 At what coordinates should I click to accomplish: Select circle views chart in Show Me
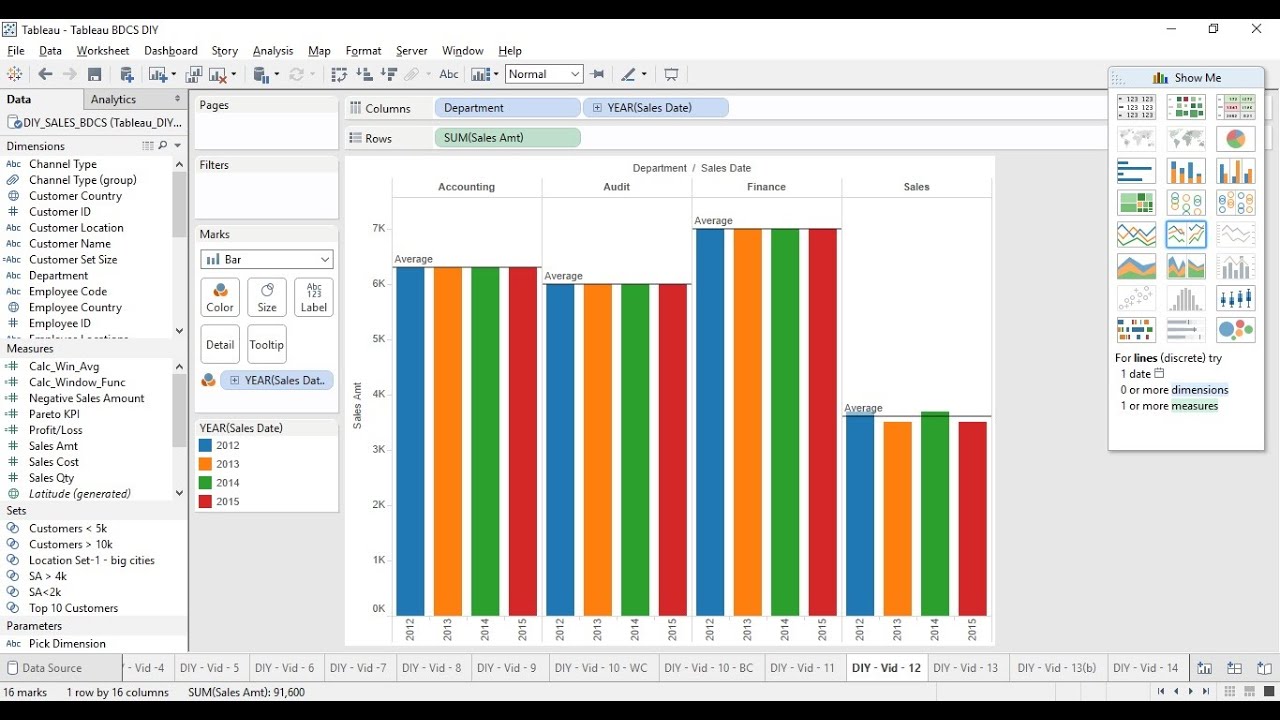(x=1186, y=203)
